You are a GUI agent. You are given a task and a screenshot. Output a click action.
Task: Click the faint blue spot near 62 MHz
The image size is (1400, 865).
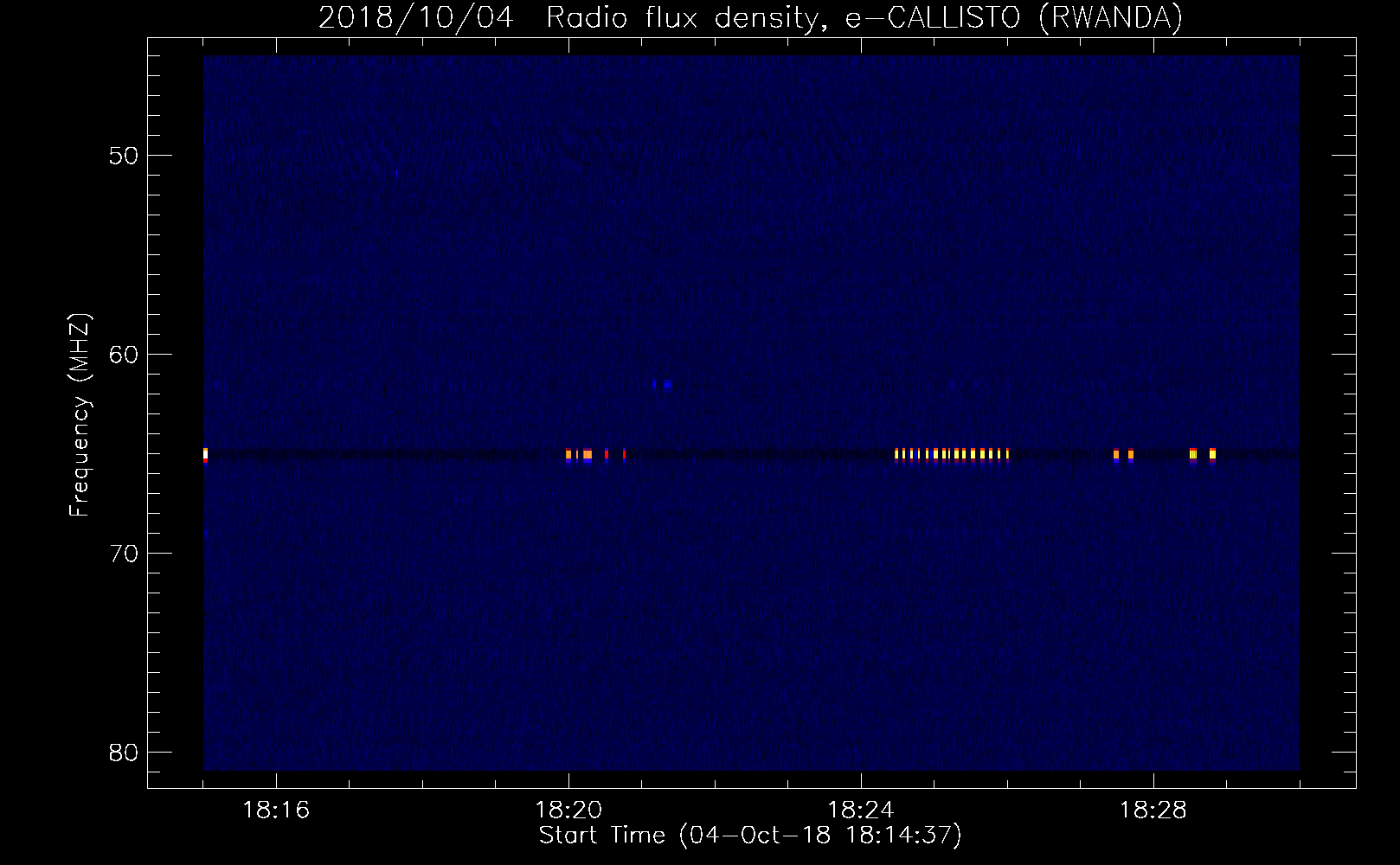click(663, 385)
